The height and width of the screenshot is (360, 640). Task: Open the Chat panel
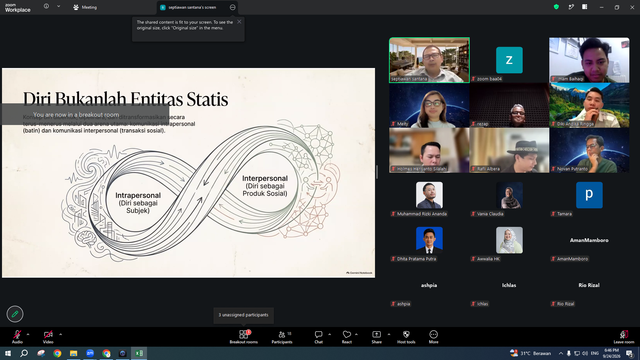point(318,337)
